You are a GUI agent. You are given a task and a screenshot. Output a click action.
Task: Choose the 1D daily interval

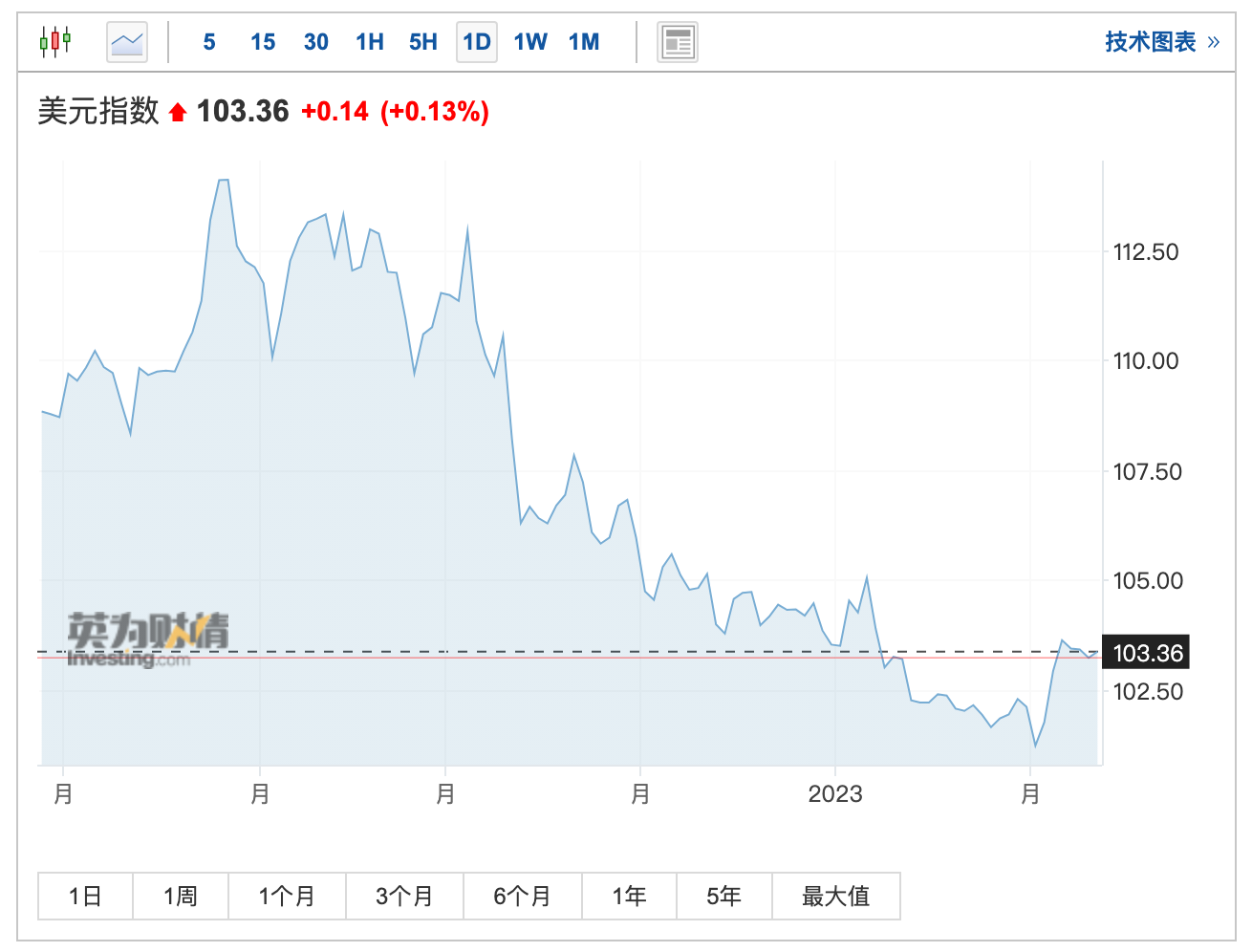point(477,42)
